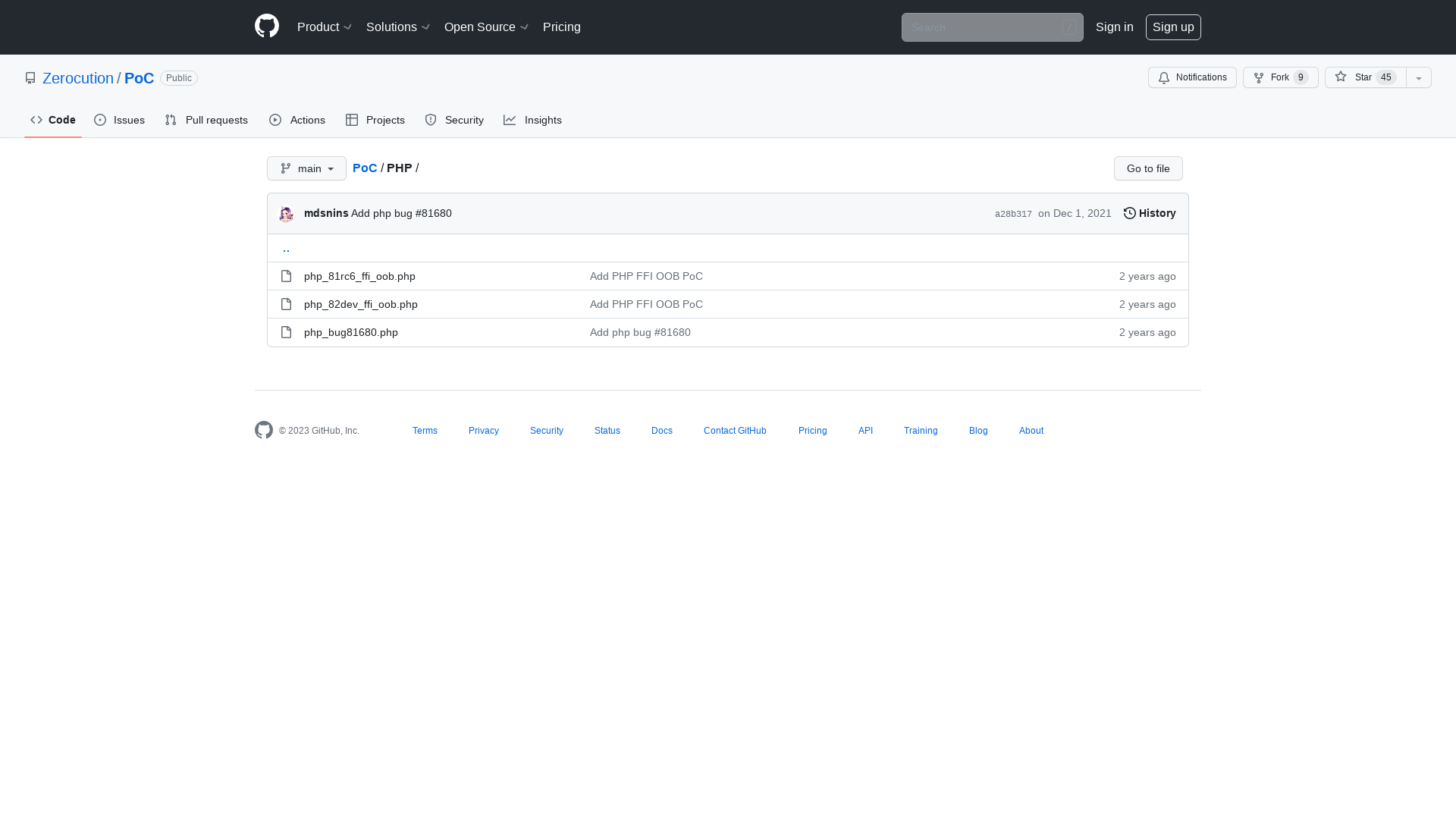1456x819 pixels.
Task: Click the Go to file button
Action: [1148, 168]
